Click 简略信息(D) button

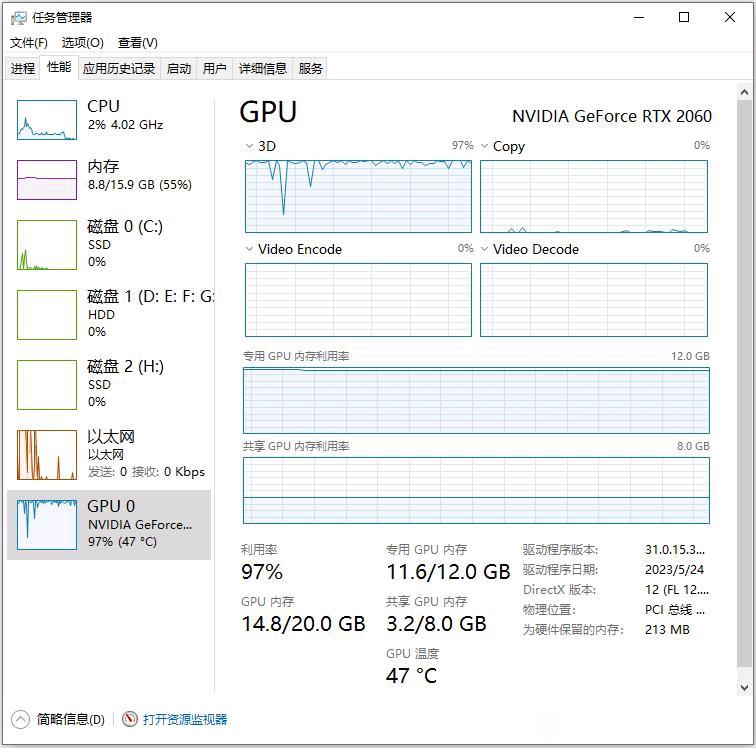[x=70, y=720]
